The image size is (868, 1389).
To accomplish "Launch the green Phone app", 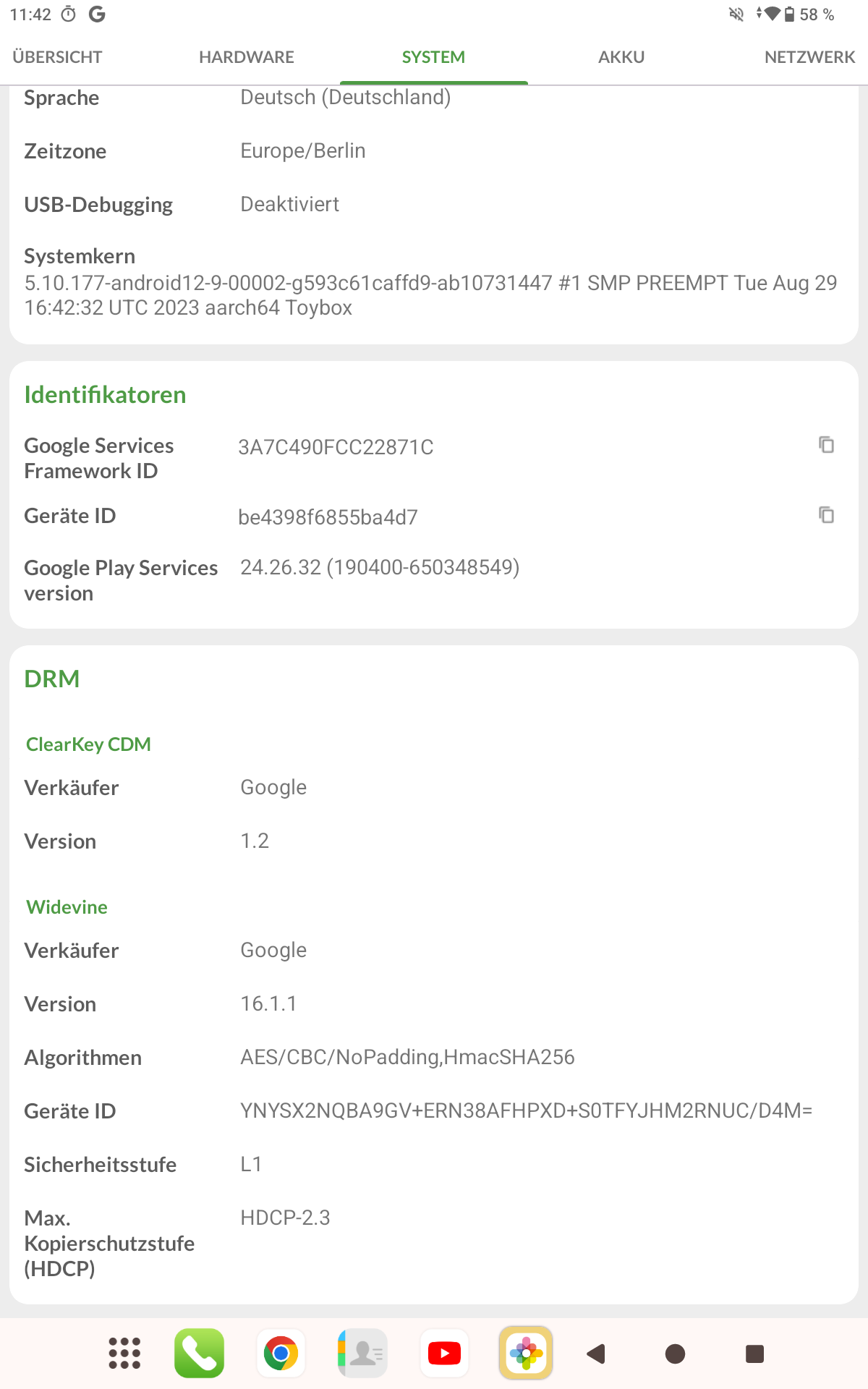I will 199,1353.
